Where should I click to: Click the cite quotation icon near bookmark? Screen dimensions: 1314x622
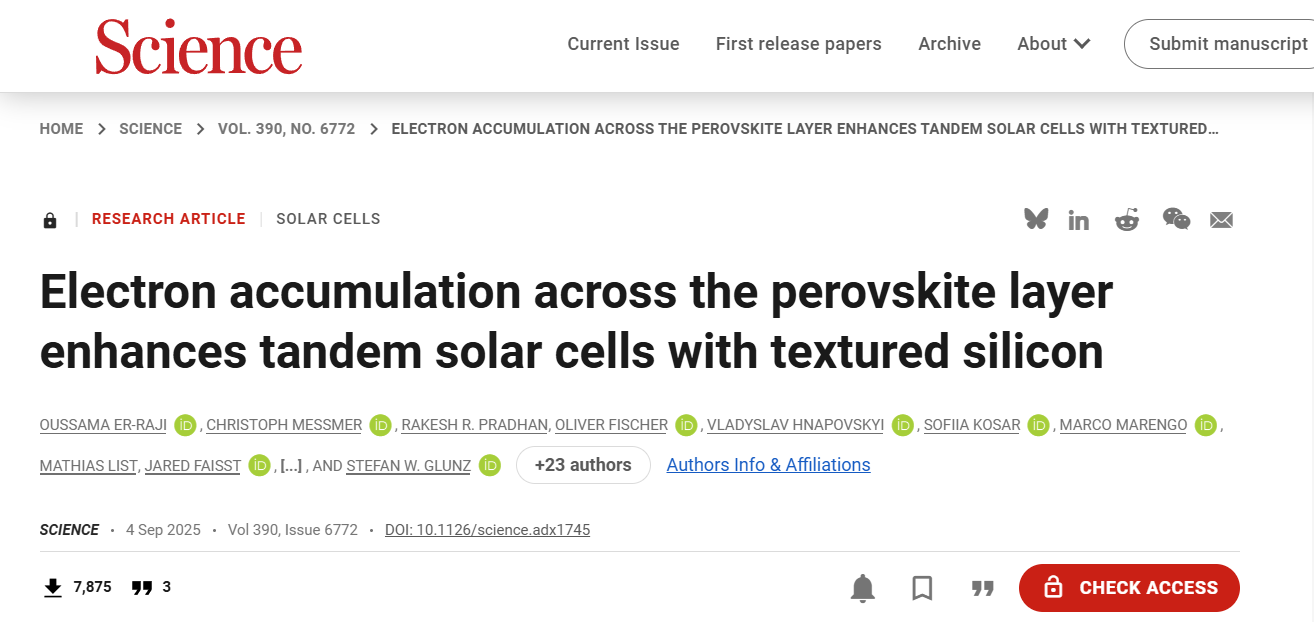(983, 588)
